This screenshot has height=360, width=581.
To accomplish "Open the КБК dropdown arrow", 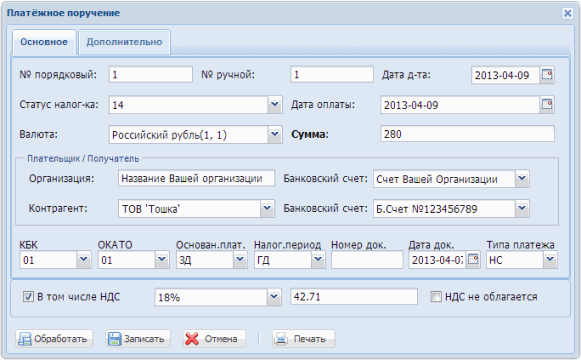I will [x=84, y=260].
